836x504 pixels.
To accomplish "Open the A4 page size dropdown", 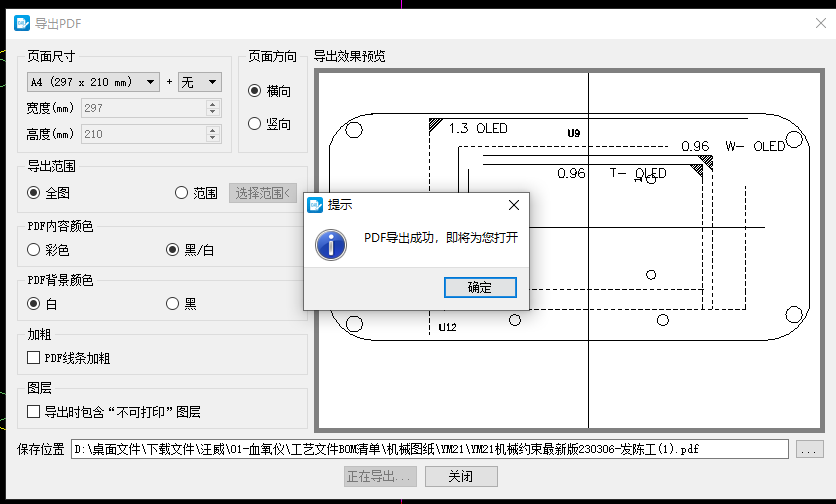I will (93, 82).
